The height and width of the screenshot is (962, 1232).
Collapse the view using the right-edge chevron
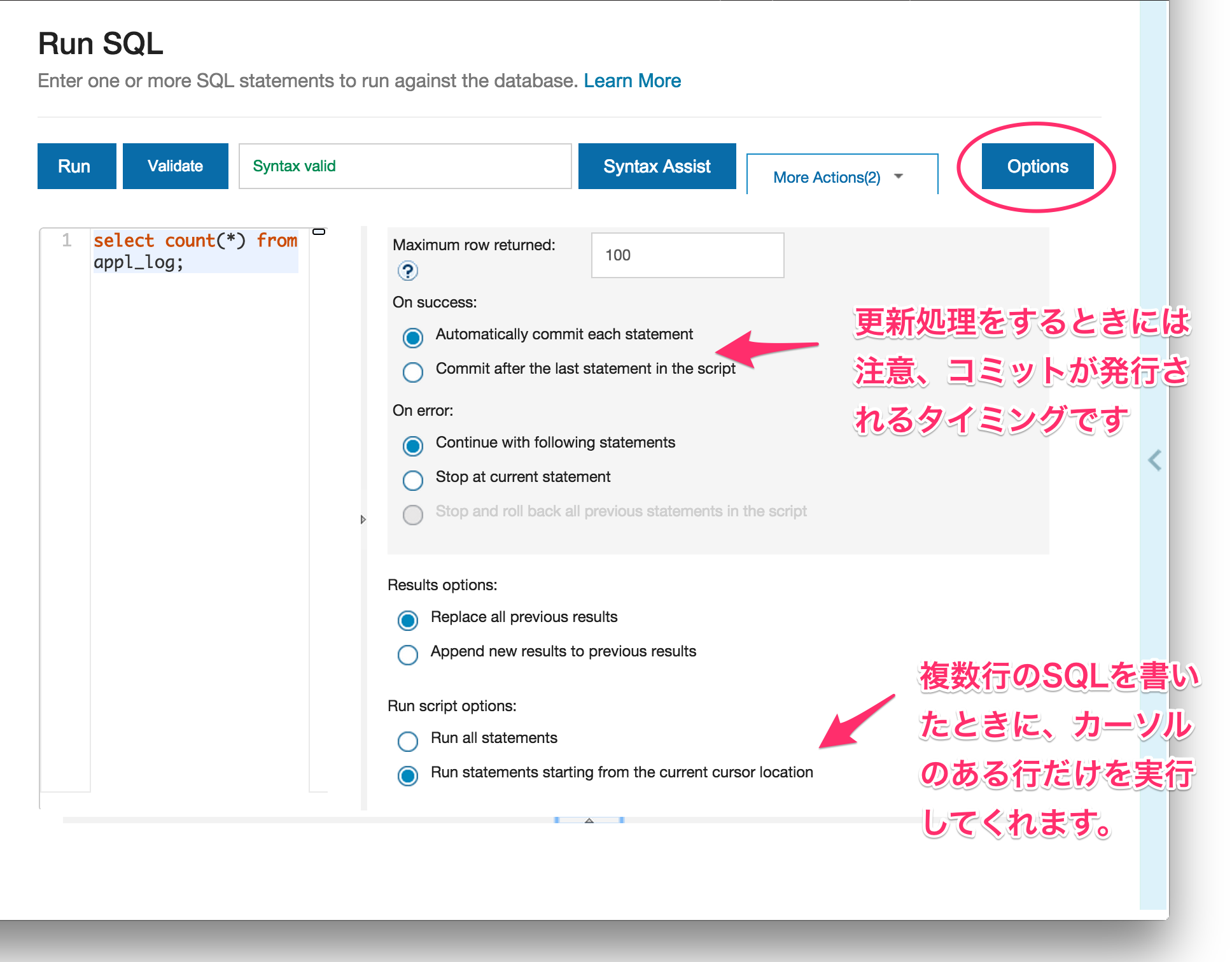tap(1153, 460)
